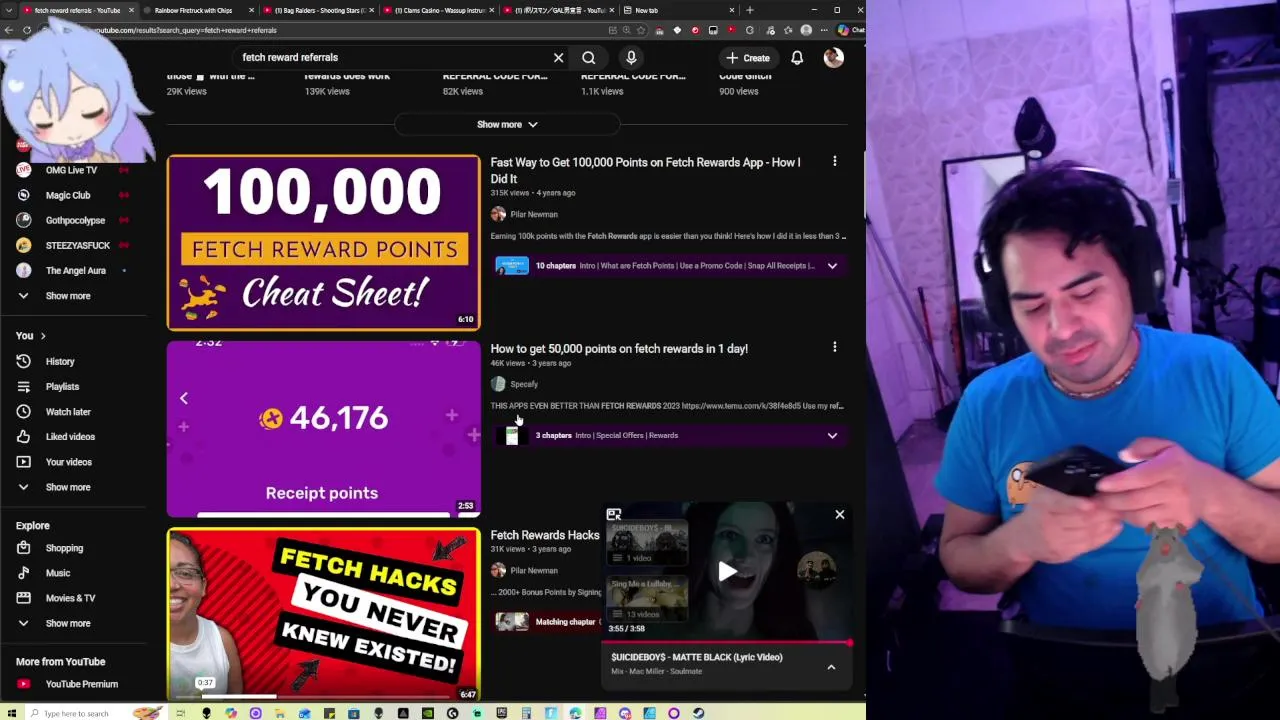This screenshot has height=720, width=1280.
Task: Open Liked videos in the sidebar
Action: coord(70,436)
